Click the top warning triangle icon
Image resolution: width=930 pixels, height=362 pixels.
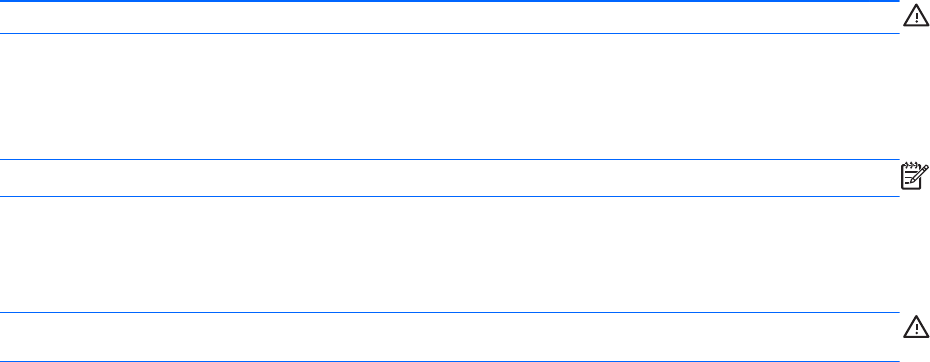click(x=916, y=15)
